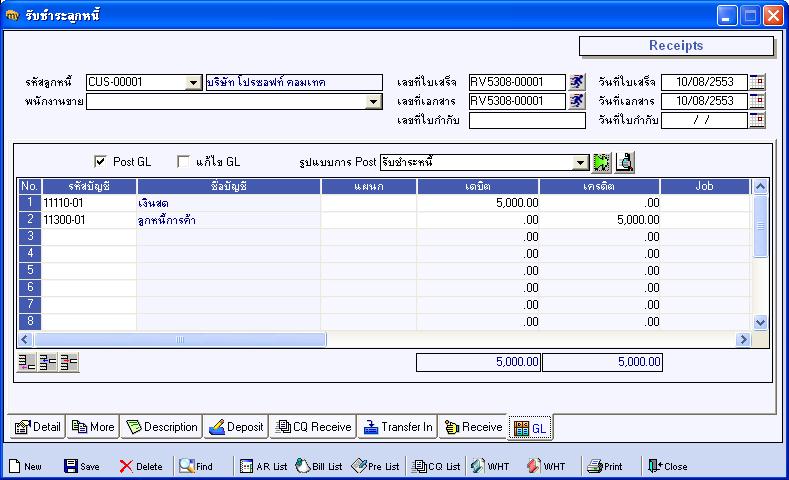Viewport: 789px width, 480px height.
Task: Select the GL tab
Action: [530, 428]
